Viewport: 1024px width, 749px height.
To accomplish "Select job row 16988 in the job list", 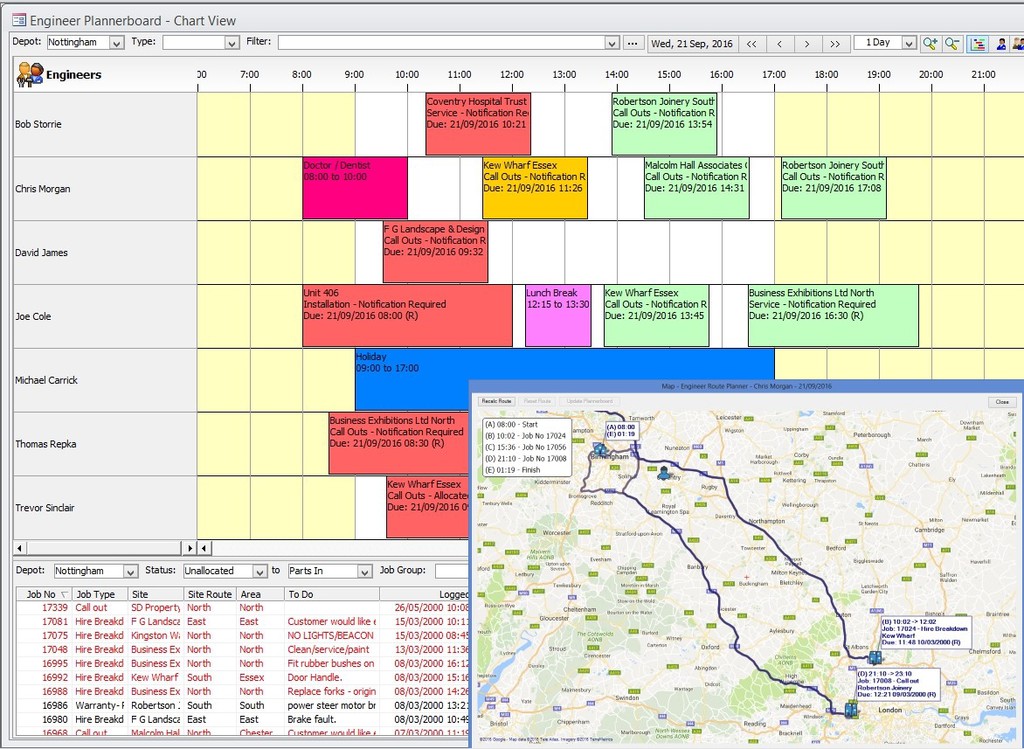I will click(242, 692).
